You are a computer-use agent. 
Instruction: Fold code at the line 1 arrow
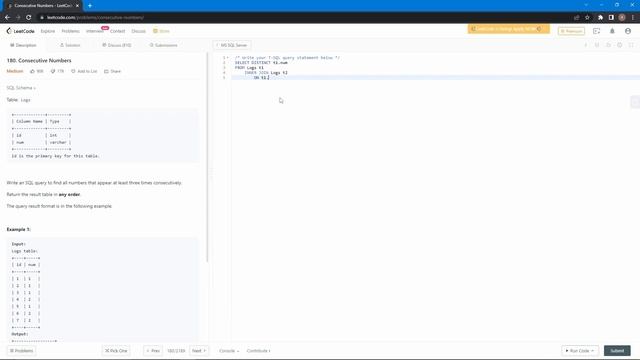[x=227, y=58]
